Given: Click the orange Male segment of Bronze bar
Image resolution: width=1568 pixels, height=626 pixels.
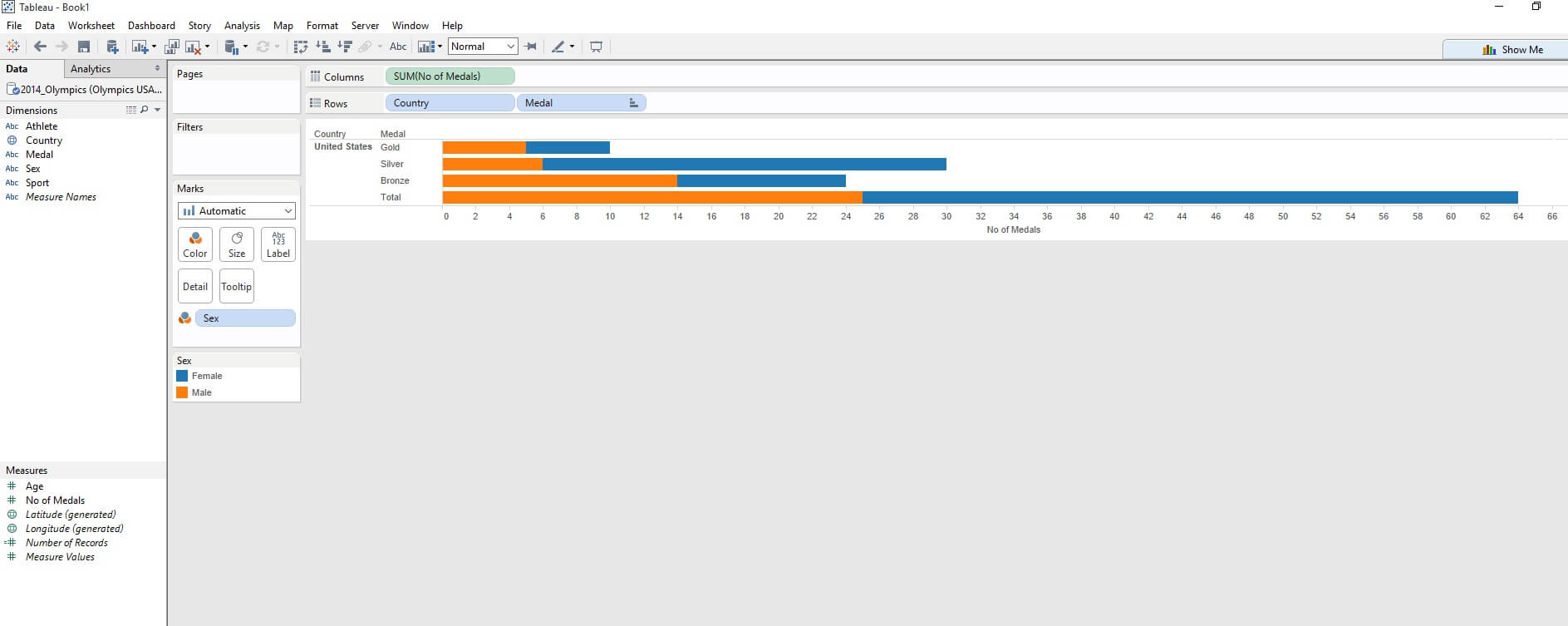Looking at the screenshot, I should [560, 180].
